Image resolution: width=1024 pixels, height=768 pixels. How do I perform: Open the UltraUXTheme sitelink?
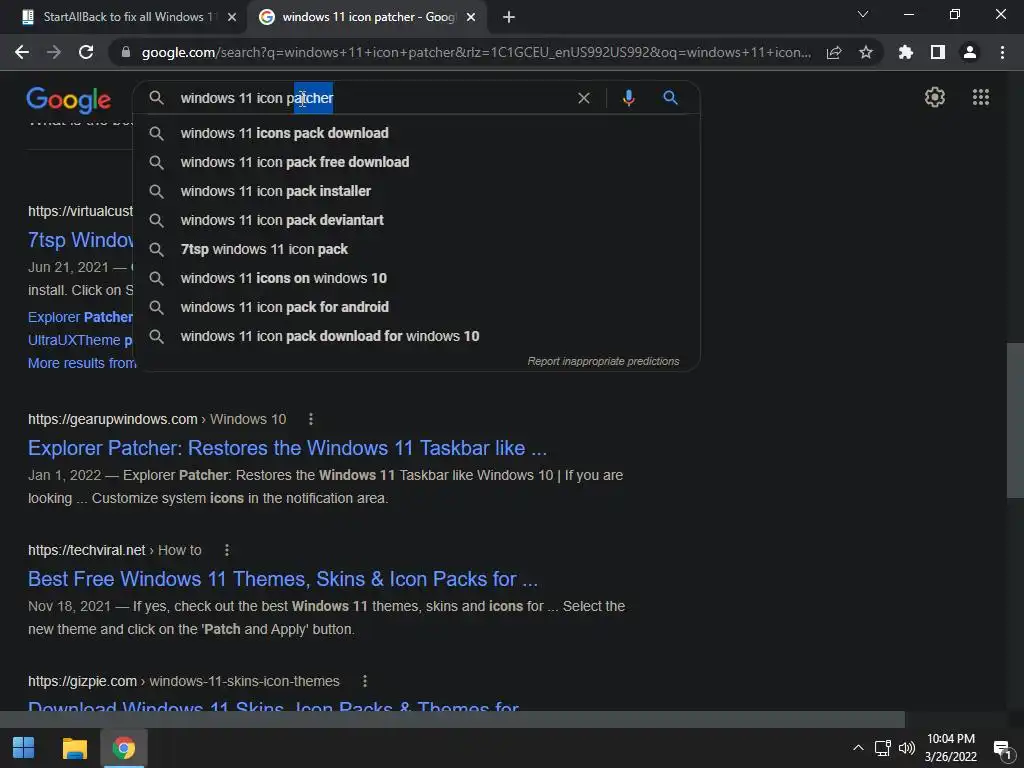80,340
